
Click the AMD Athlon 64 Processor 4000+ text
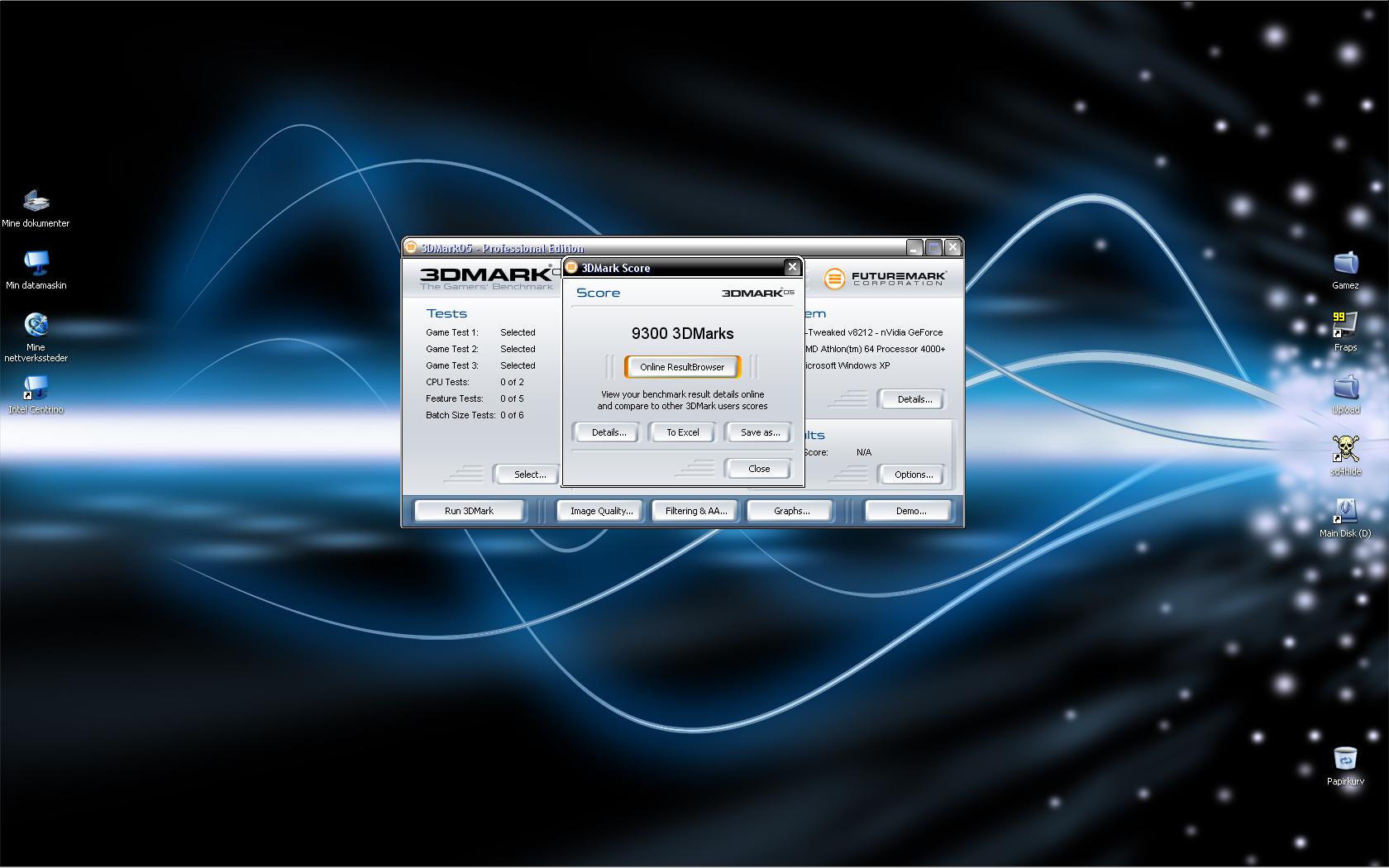pos(875,349)
